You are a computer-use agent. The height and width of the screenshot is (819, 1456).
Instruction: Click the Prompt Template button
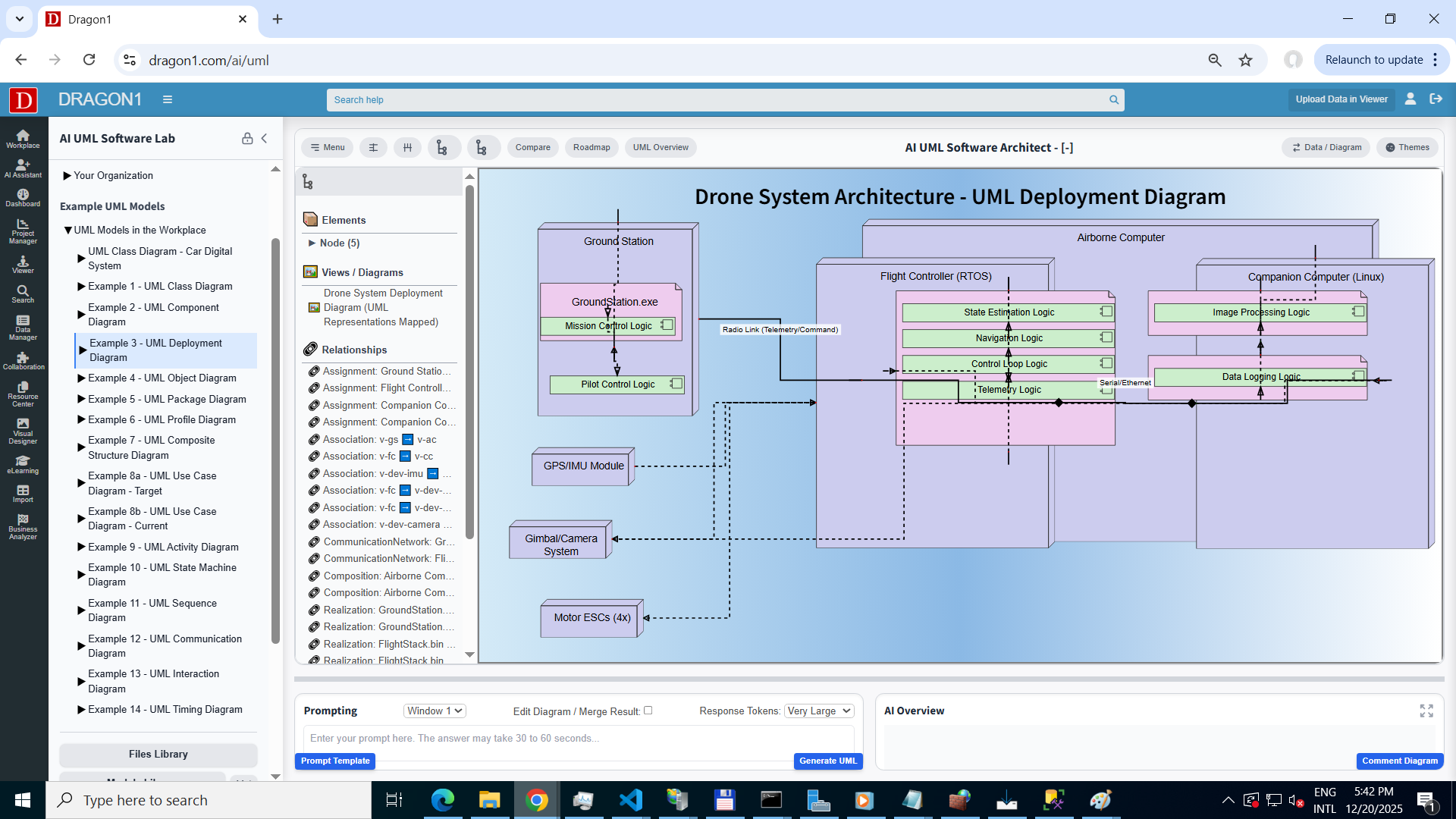[335, 761]
